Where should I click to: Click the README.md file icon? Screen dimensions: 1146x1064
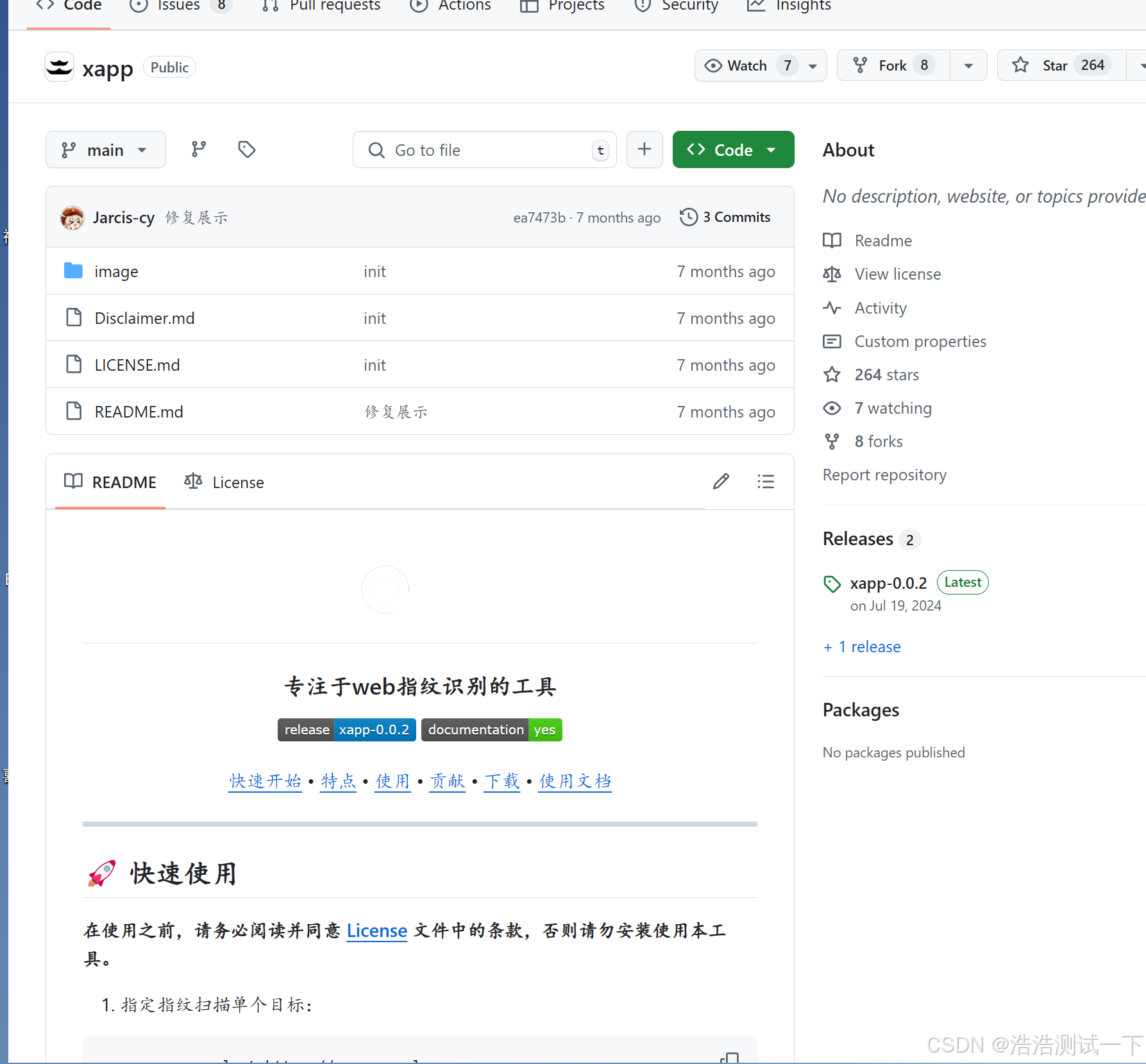coord(74,411)
